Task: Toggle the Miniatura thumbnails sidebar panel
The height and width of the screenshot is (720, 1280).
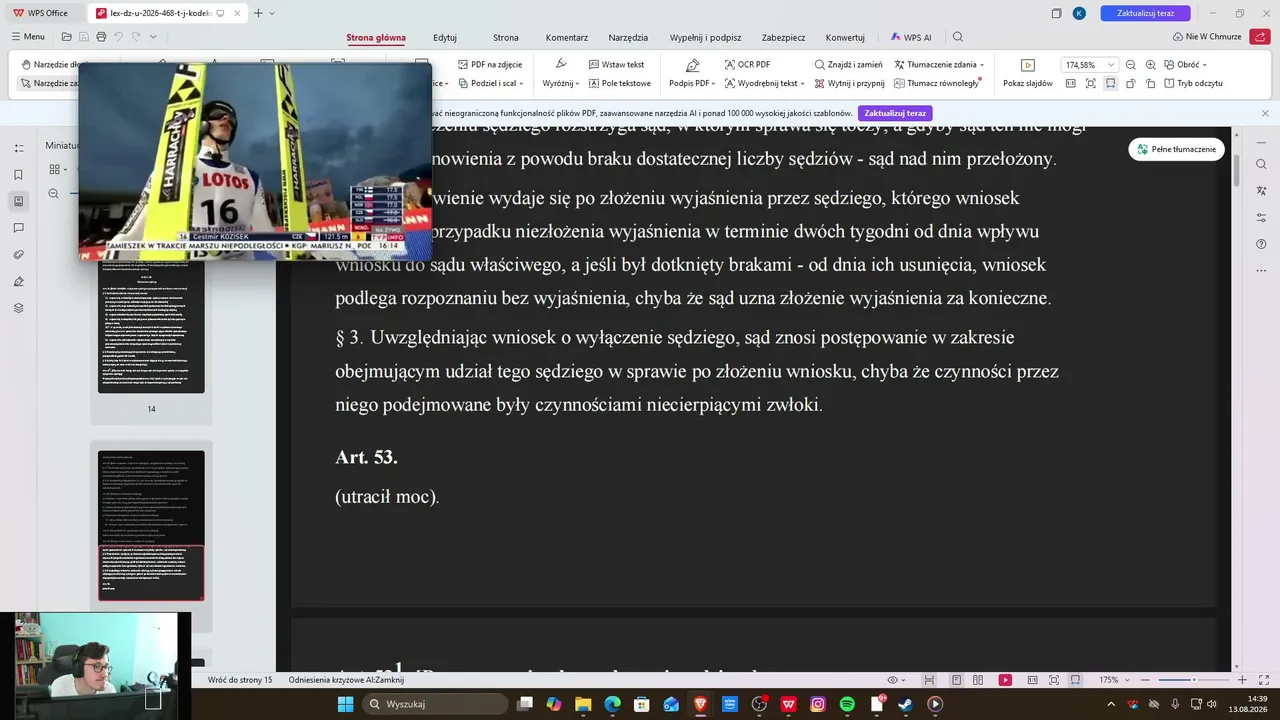Action: tap(19, 201)
